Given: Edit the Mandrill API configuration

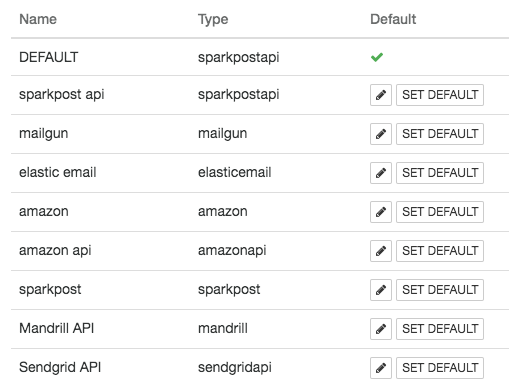Looking at the screenshot, I should click(381, 329).
